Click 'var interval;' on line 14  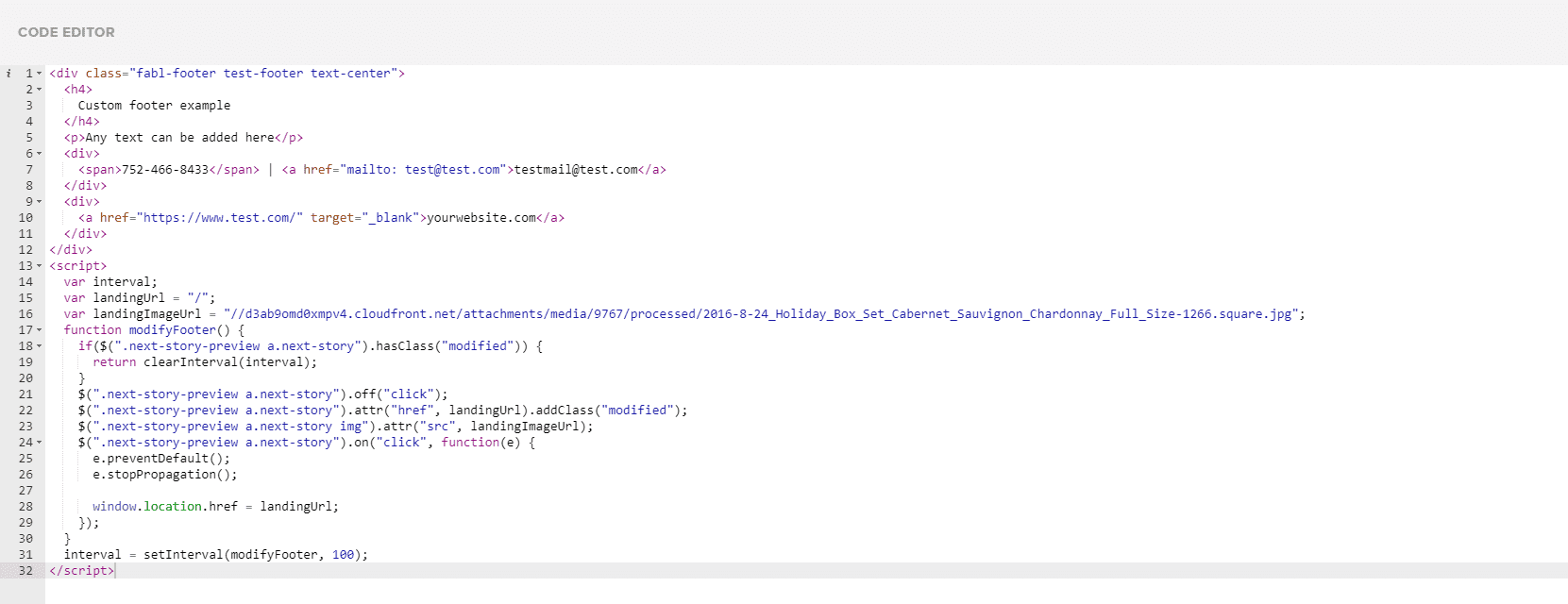pyautogui.click(x=110, y=282)
